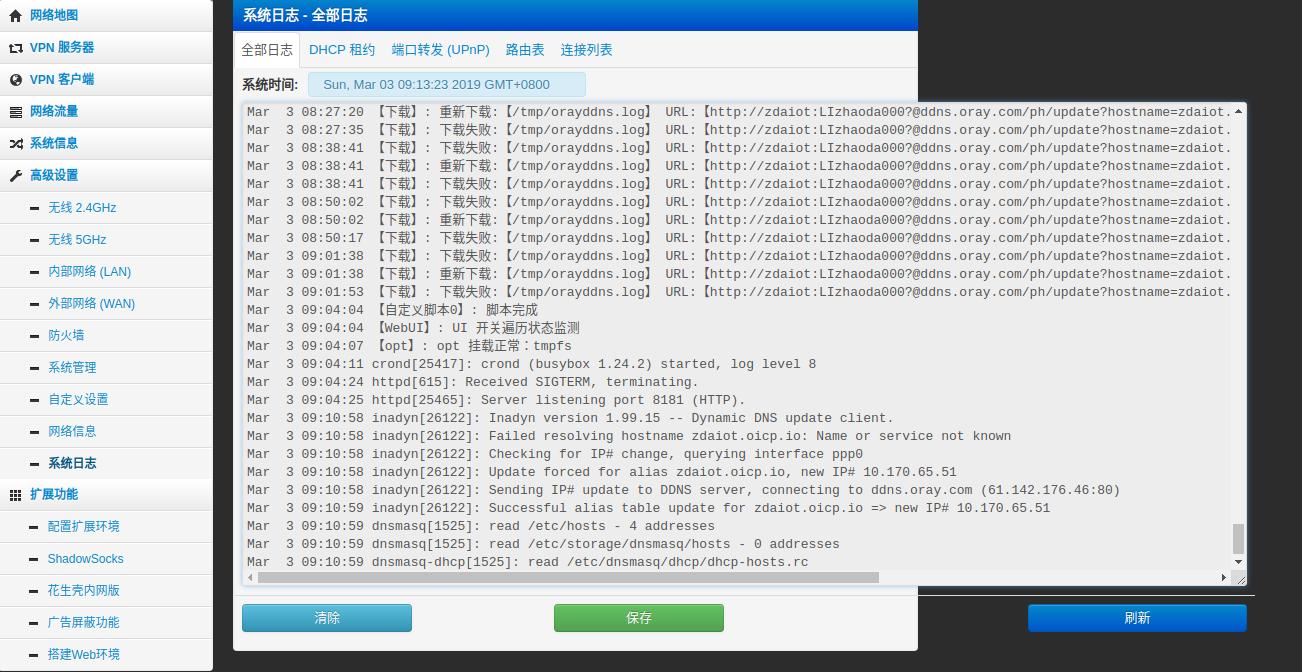Click the VPN 服务器 arrows icon

(15, 48)
